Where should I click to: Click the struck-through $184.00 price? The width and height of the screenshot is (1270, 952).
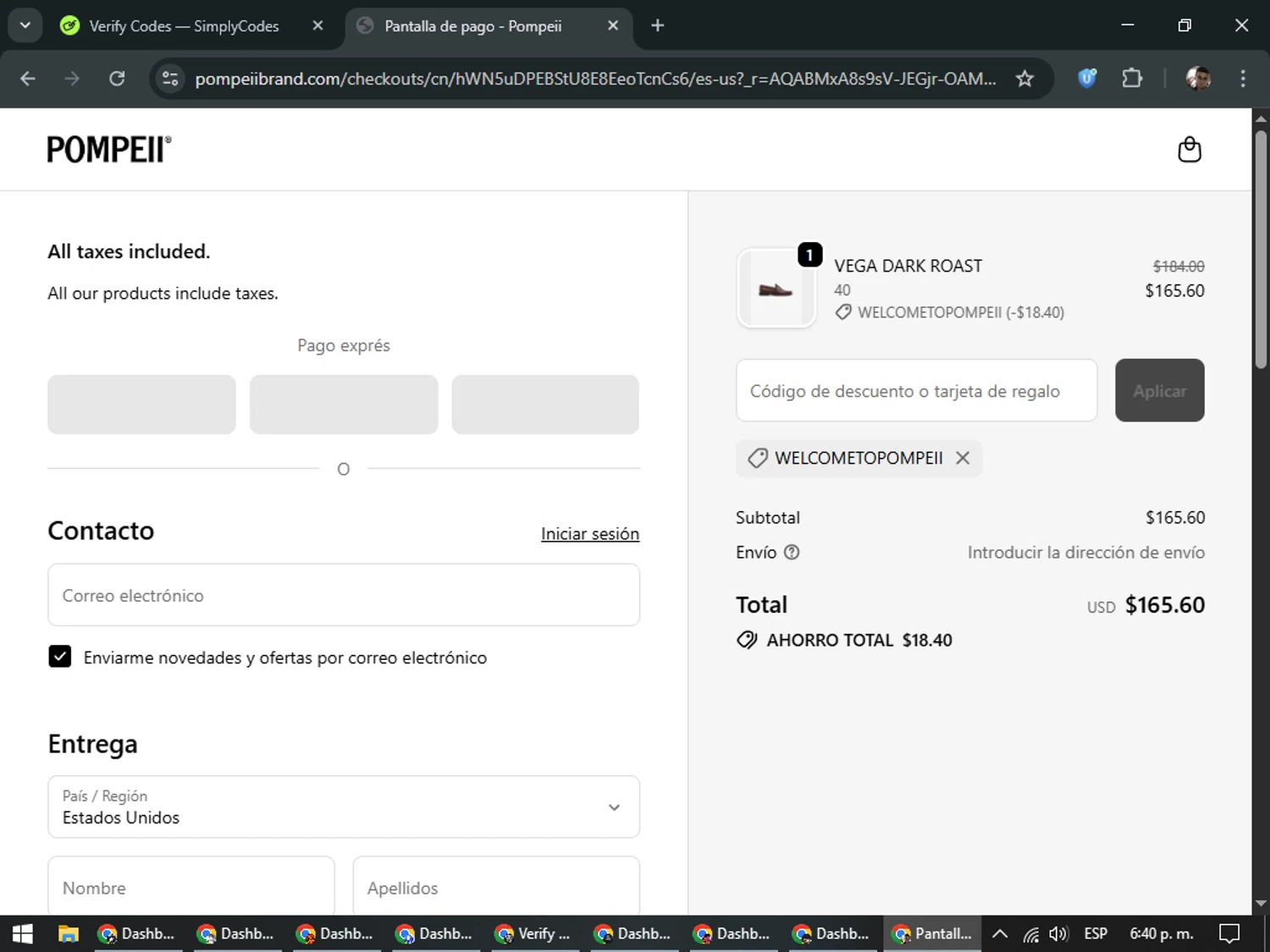[x=1179, y=266]
